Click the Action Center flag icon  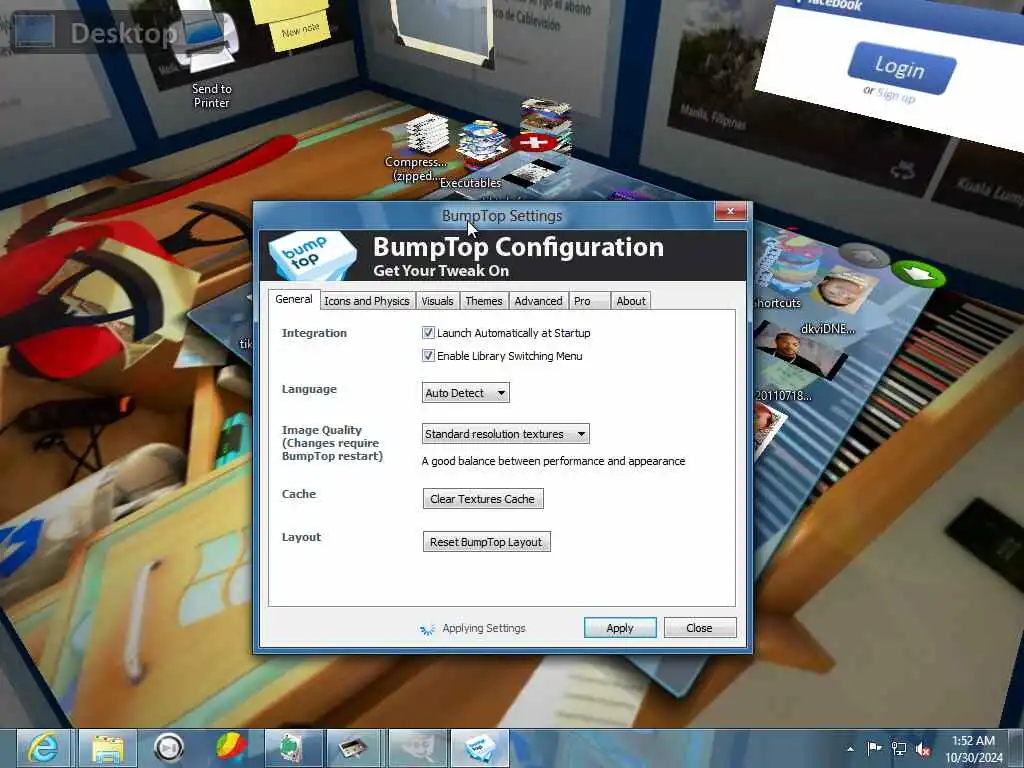click(874, 748)
